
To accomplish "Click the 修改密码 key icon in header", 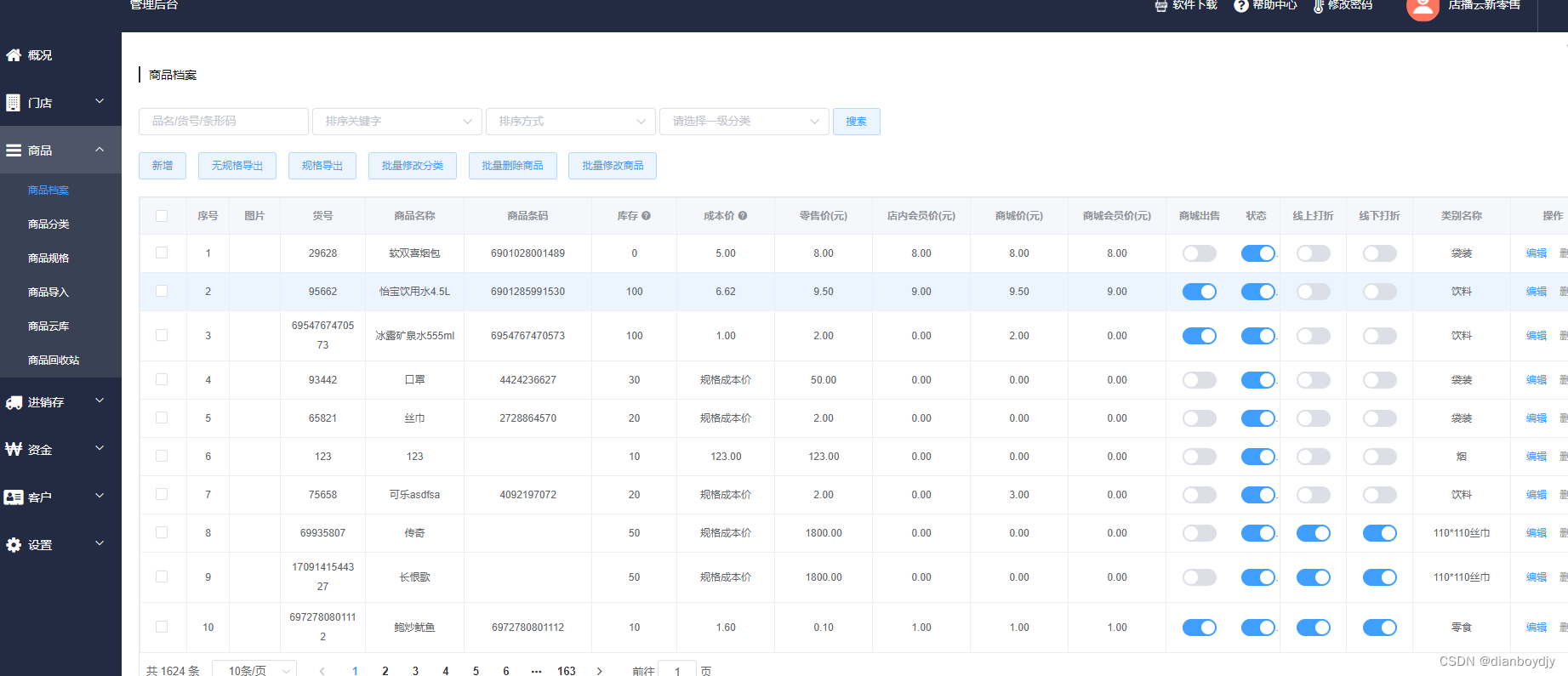I will [1319, 5].
